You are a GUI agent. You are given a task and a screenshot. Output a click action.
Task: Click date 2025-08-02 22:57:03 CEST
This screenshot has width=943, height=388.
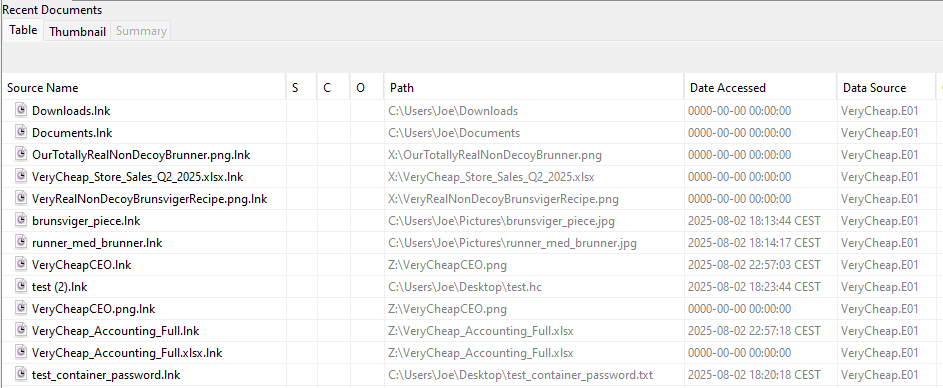pos(754,265)
